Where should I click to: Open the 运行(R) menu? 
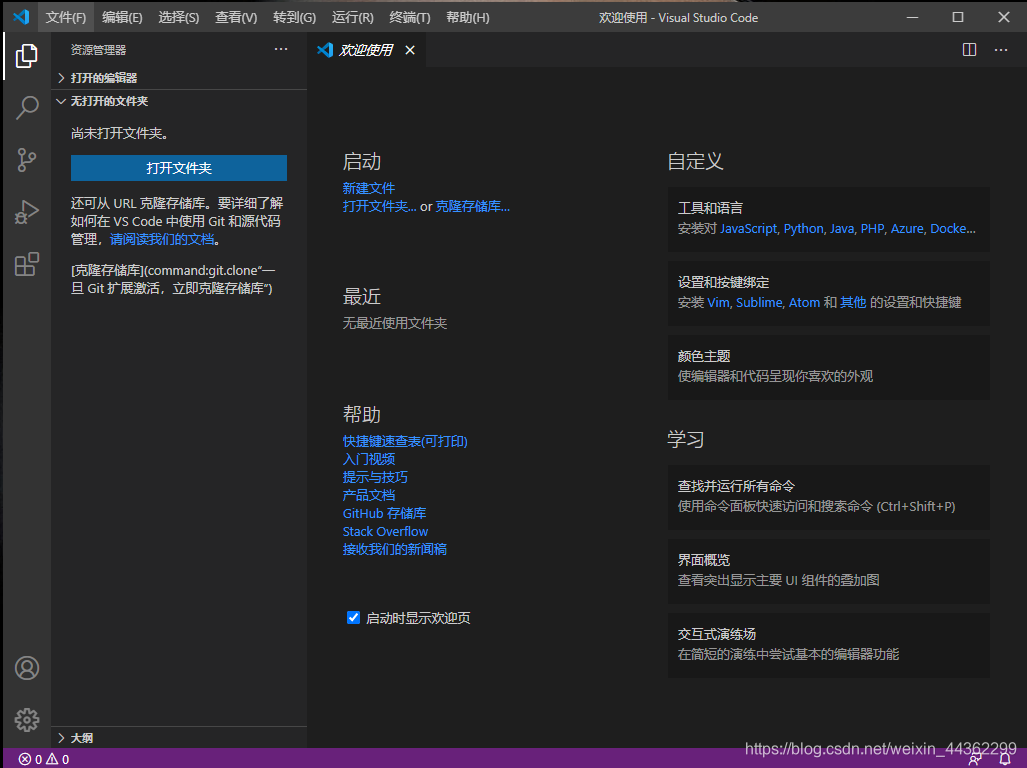coord(352,18)
